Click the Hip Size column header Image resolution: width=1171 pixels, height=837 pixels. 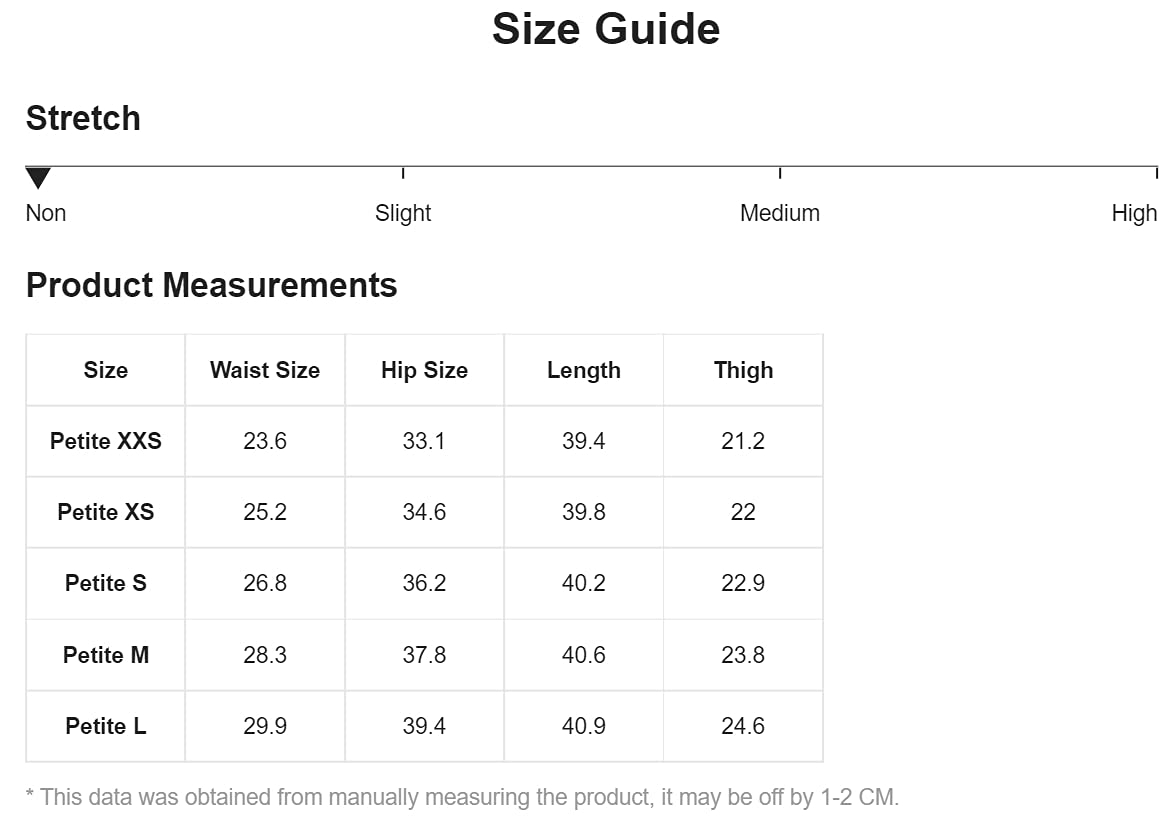[x=424, y=370]
